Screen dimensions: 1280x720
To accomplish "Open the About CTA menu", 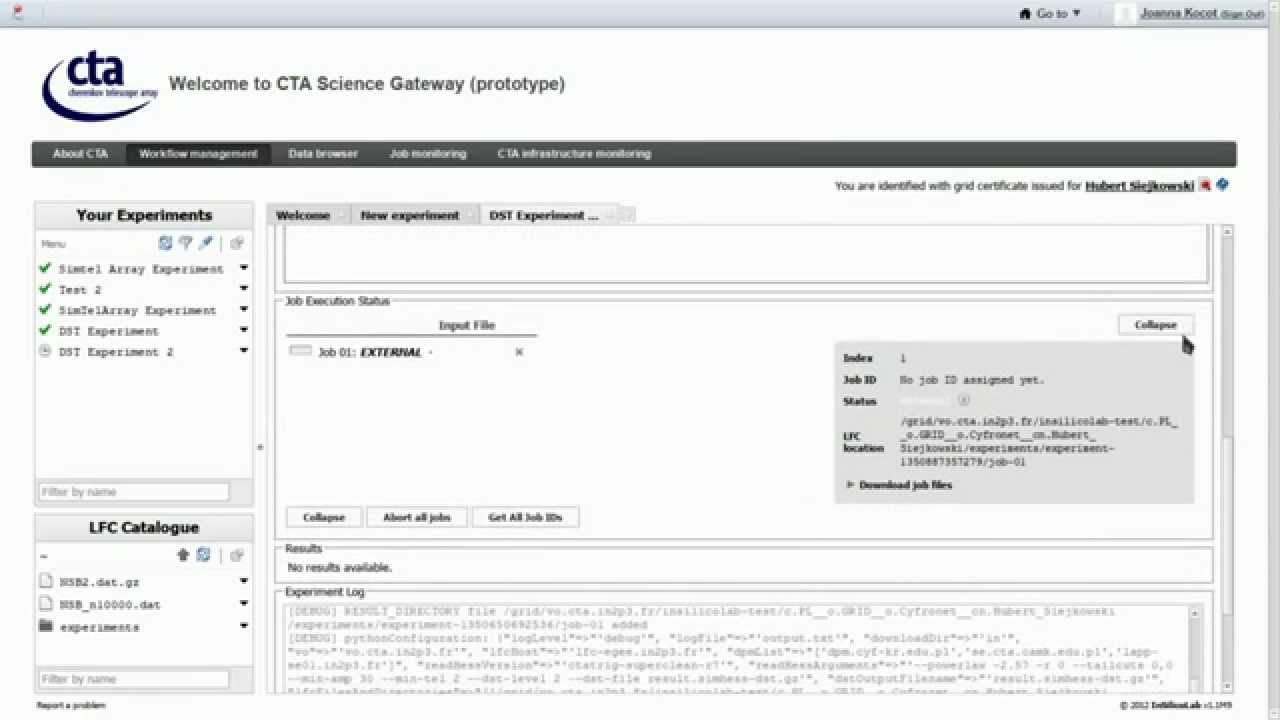I will click(80, 154).
